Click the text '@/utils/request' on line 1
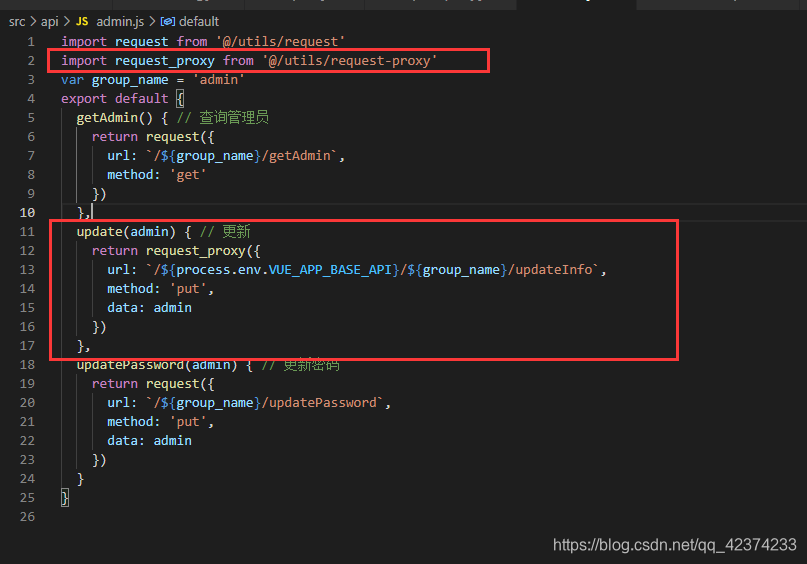Screen dimensions: 807x564 (x=280, y=42)
